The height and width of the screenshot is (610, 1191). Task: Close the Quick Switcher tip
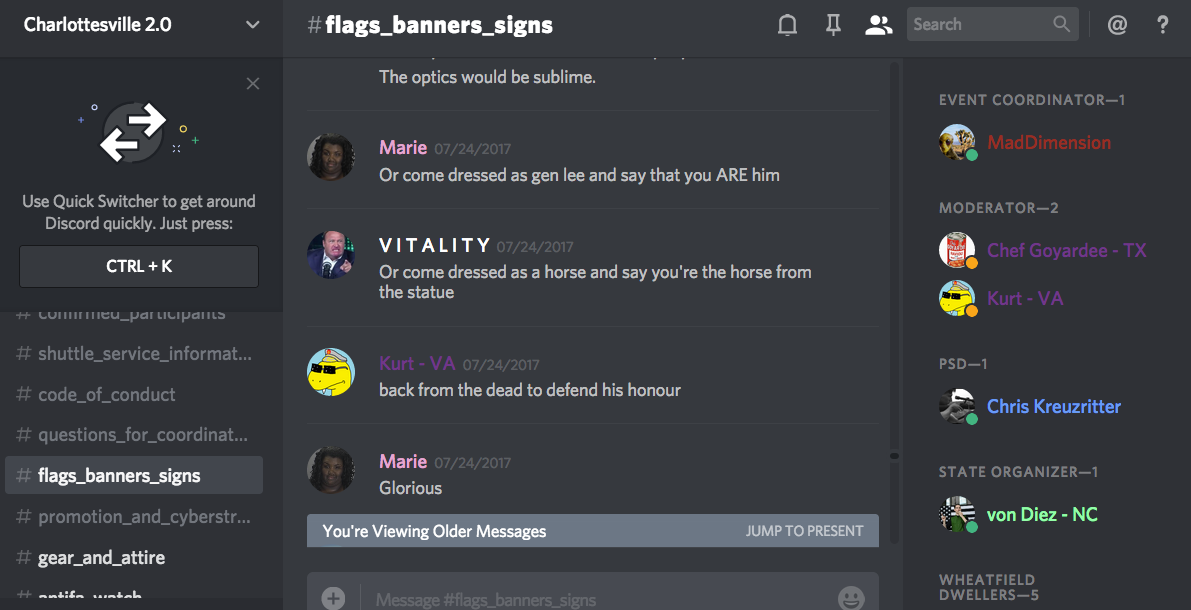253,84
